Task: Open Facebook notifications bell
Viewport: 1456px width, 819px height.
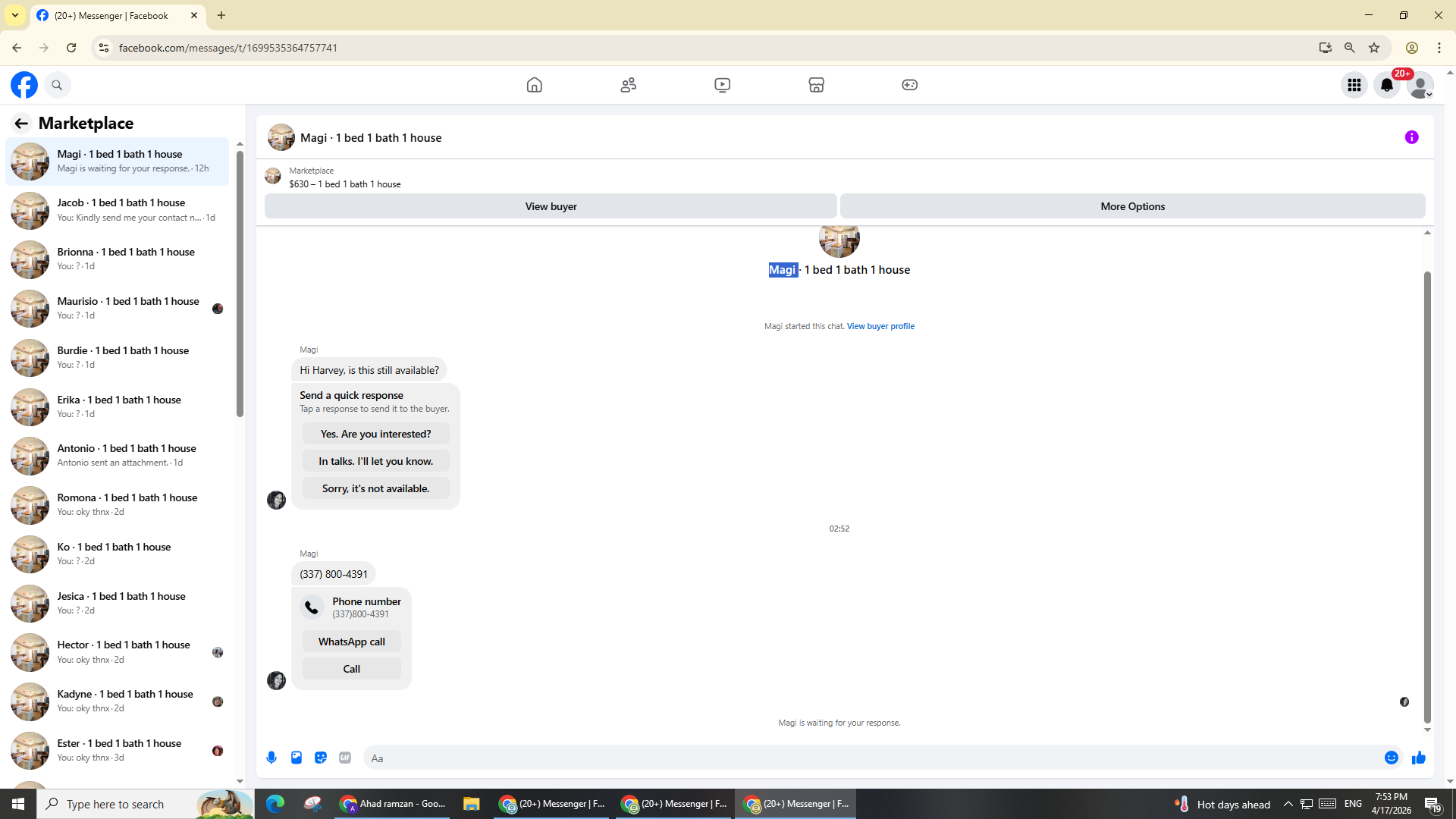Action: (x=1386, y=85)
